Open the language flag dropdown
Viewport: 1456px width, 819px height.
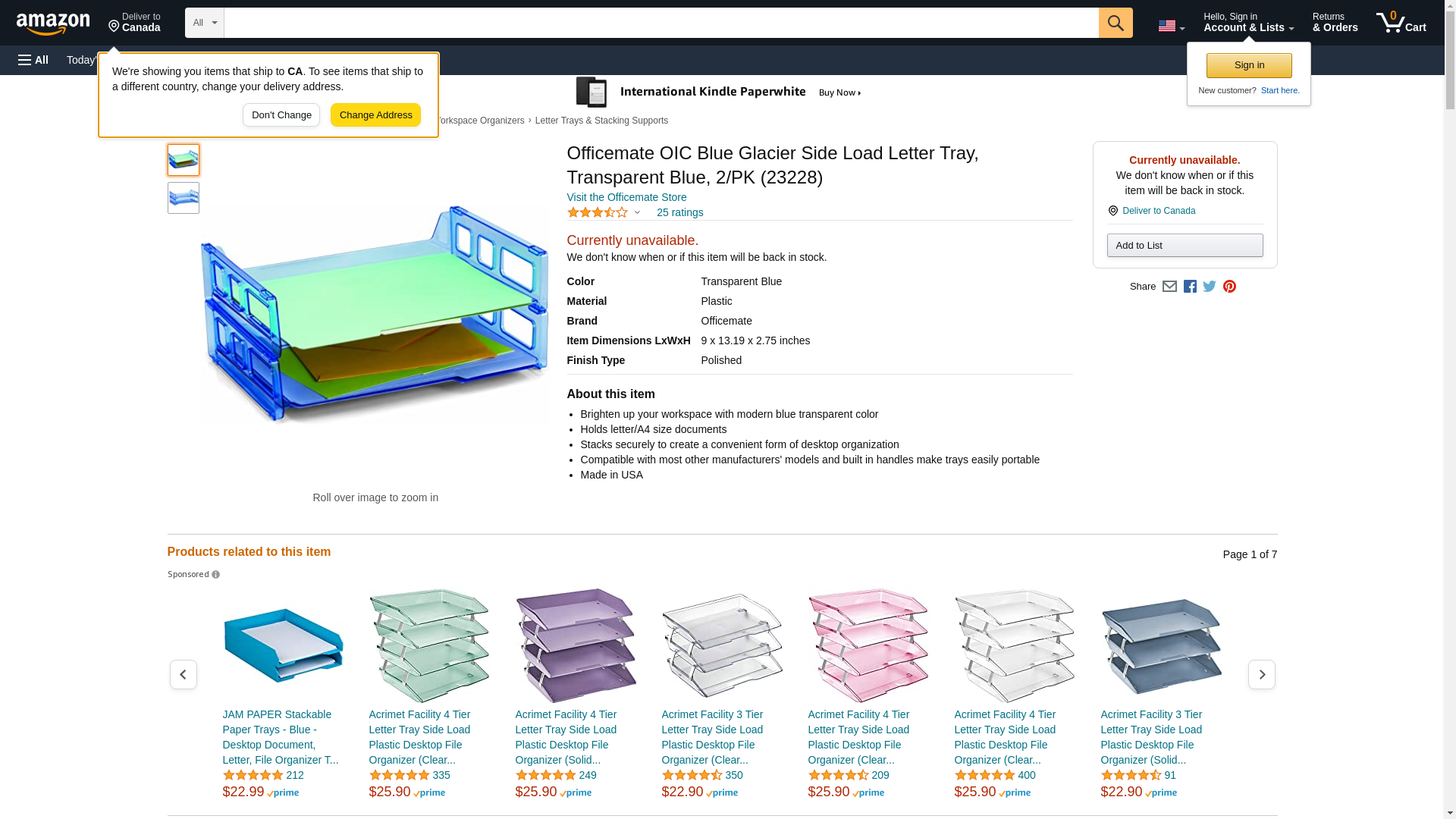(1171, 26)
